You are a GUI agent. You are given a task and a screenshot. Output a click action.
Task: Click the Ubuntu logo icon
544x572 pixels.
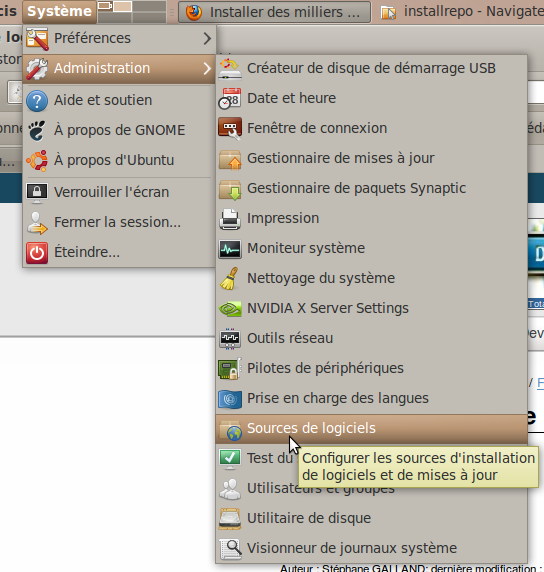point(37,161)
